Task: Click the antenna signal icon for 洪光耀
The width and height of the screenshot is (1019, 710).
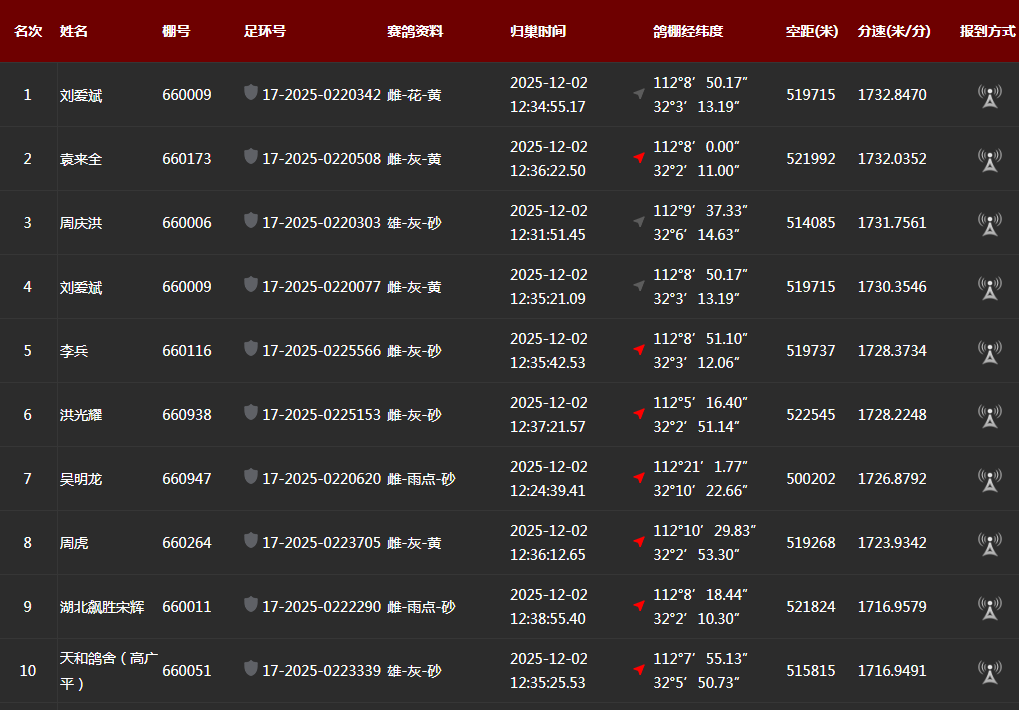Action: pos(989,415)
